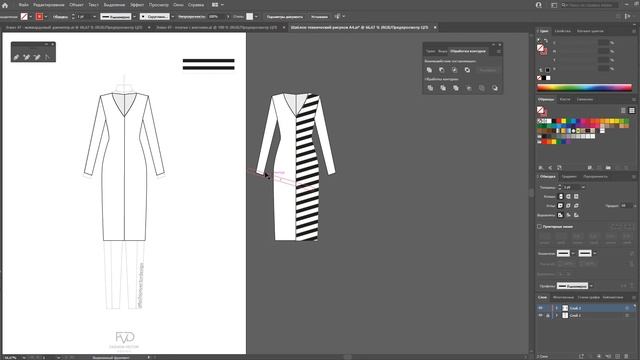Switch to the Кисти tab

(x=565, y=100)
